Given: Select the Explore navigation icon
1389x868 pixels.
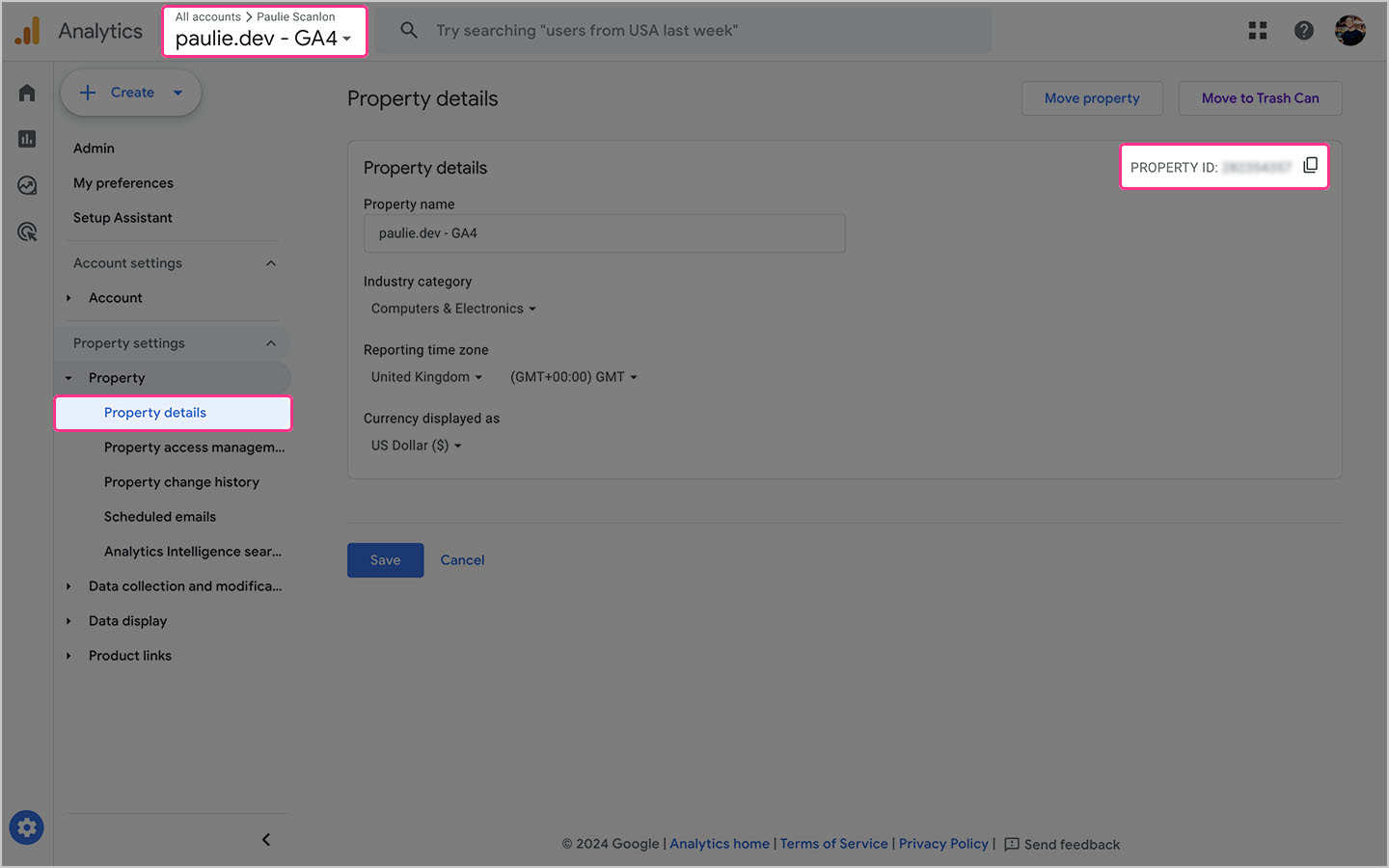Looking at the screenshot, I should (x=26, y=184).
